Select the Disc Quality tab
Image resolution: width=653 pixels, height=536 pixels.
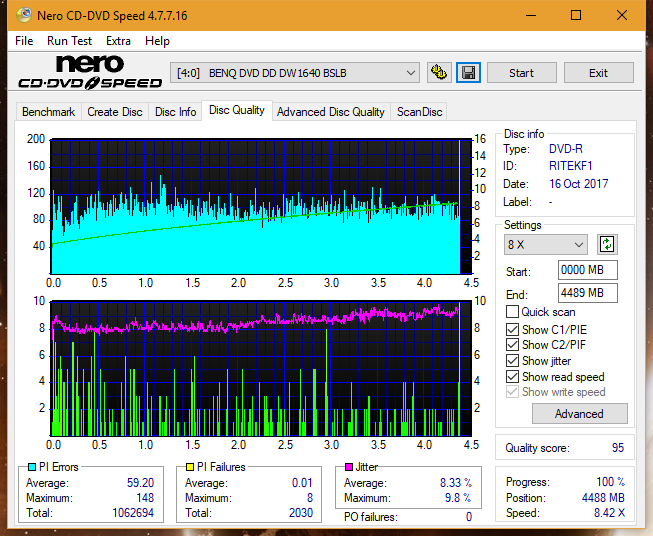(237, 110)
